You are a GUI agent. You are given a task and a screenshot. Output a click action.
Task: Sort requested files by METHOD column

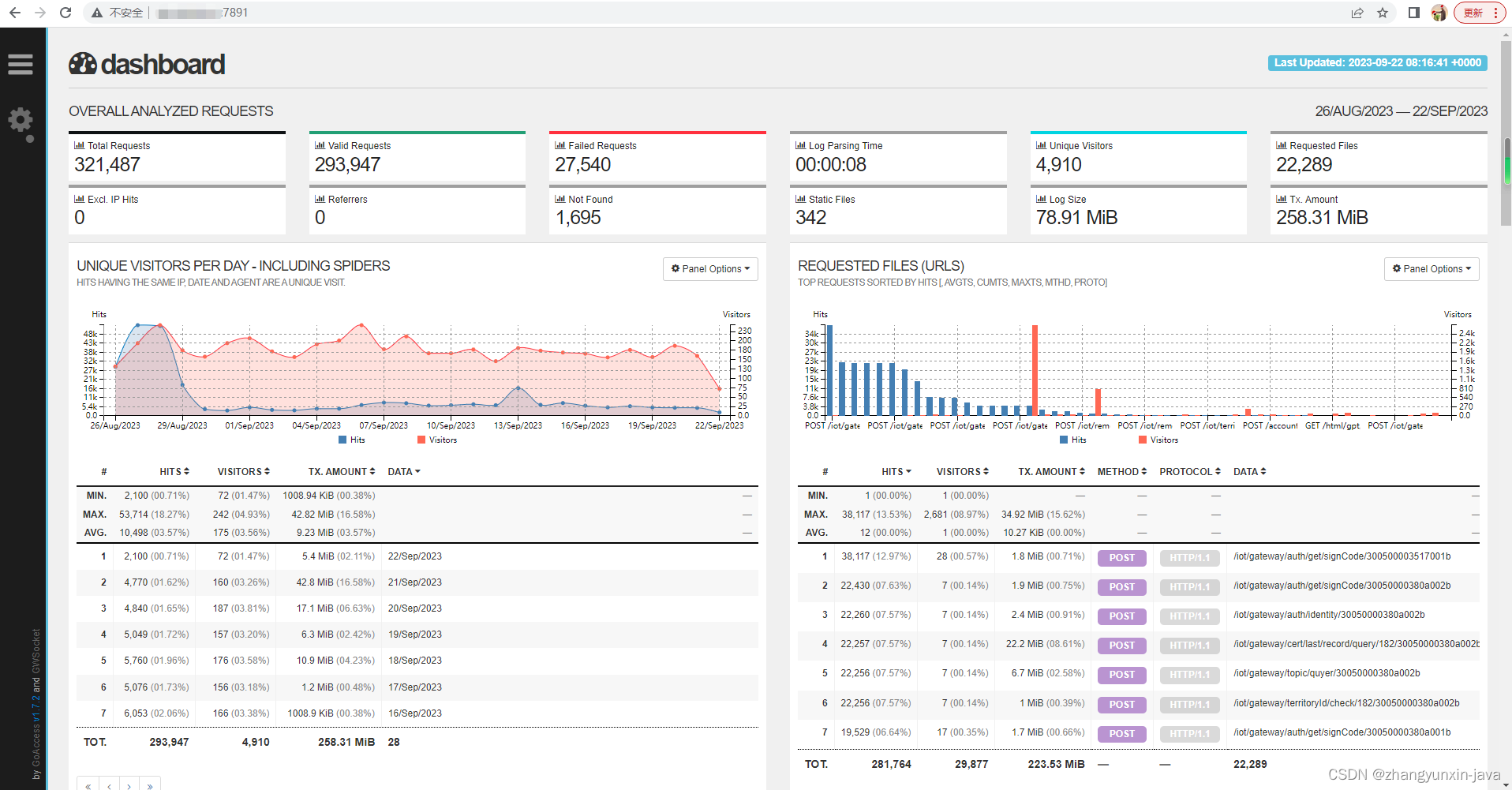(x=1122, y=472)
